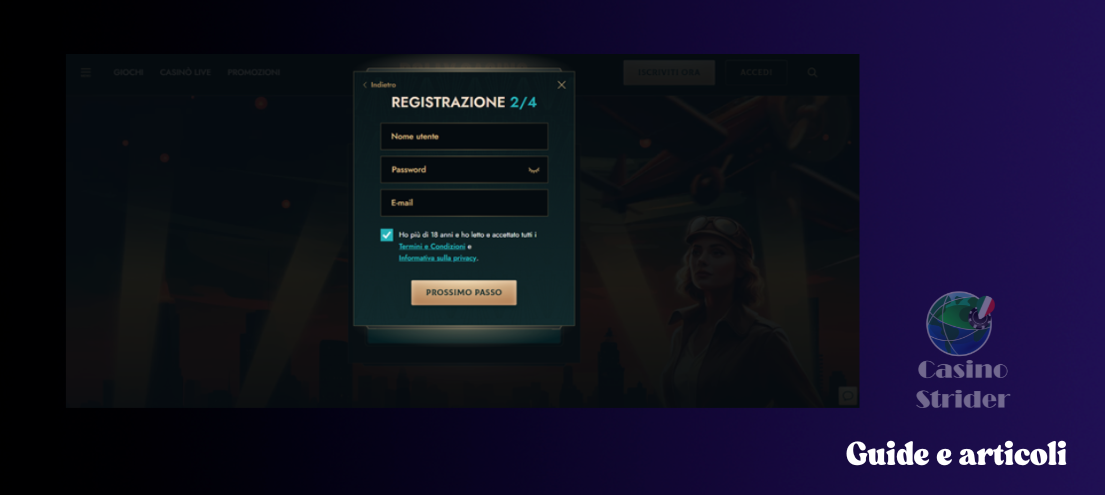Open the hamburger menu icon
Screen dimensions: 1105x495
85,73
